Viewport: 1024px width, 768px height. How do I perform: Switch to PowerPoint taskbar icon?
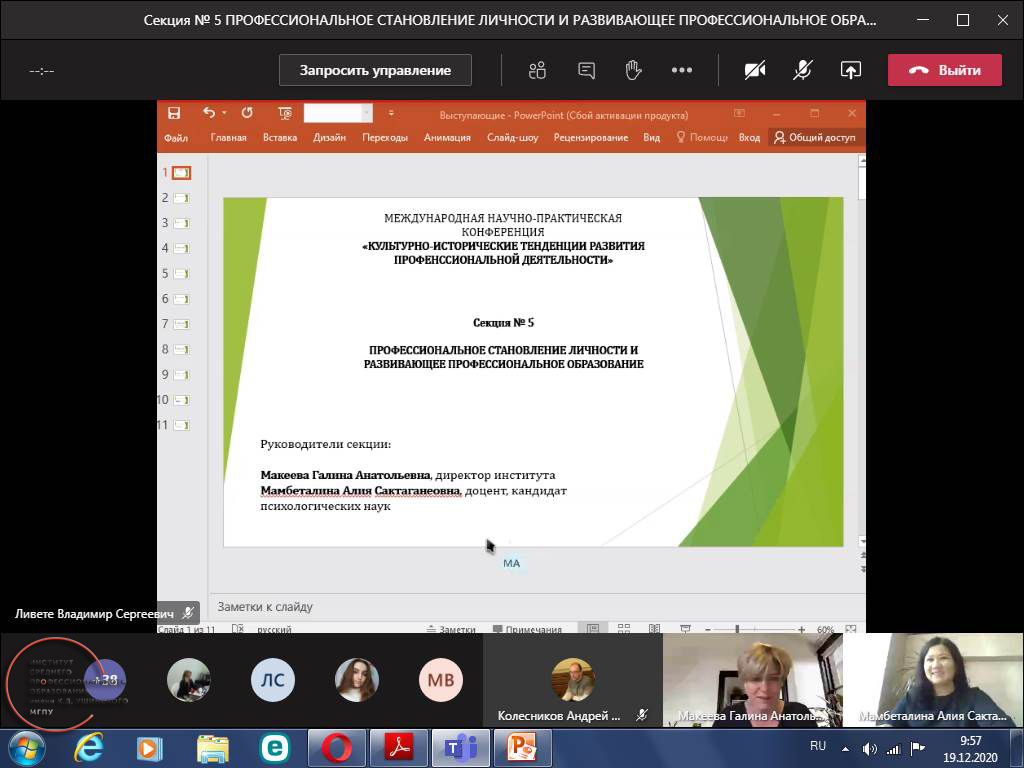tap(521, 747)
